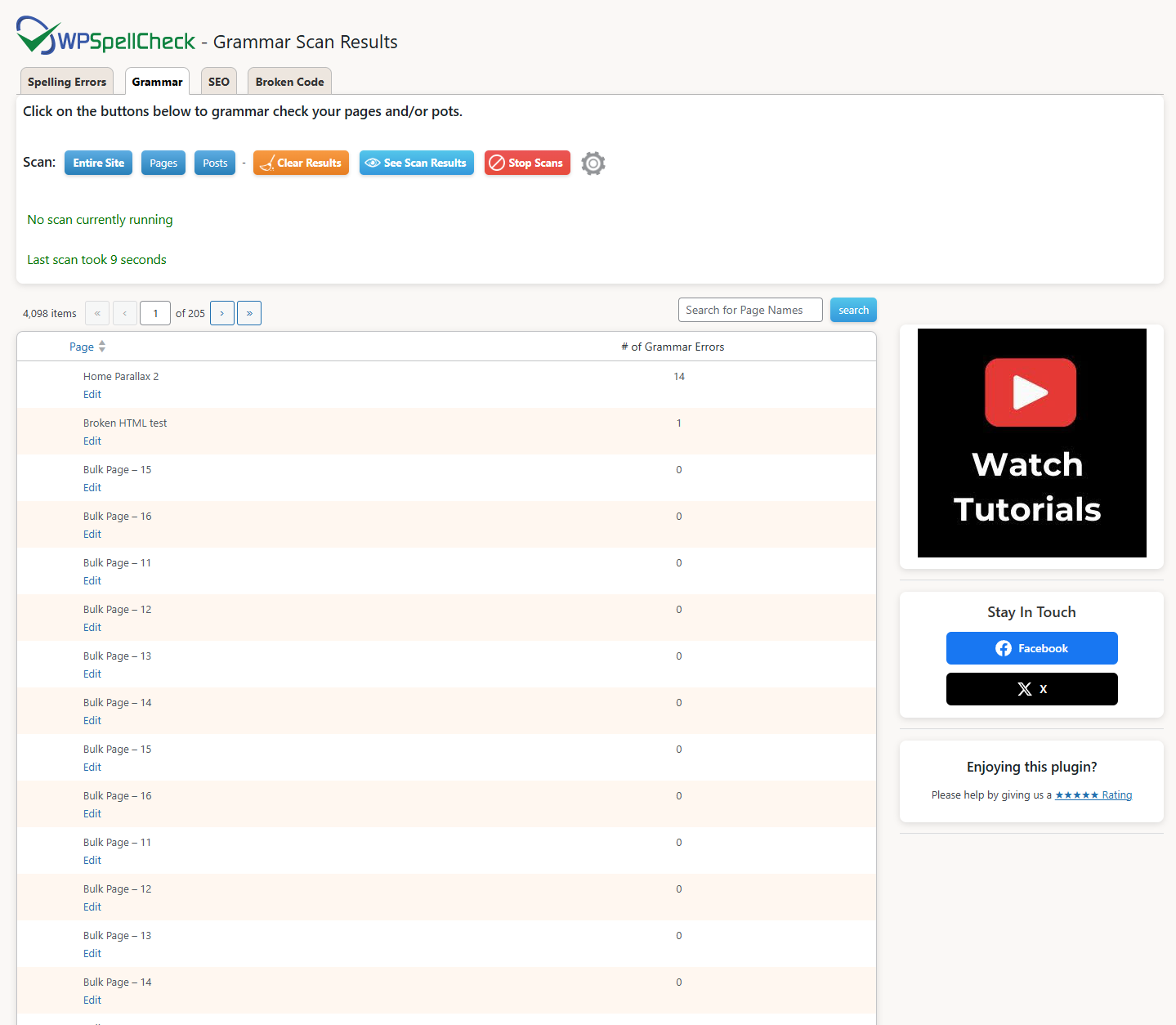Open the Home Parallax 2 page link
Viewport: 1176px width, 1025px height.
(121, 376)
